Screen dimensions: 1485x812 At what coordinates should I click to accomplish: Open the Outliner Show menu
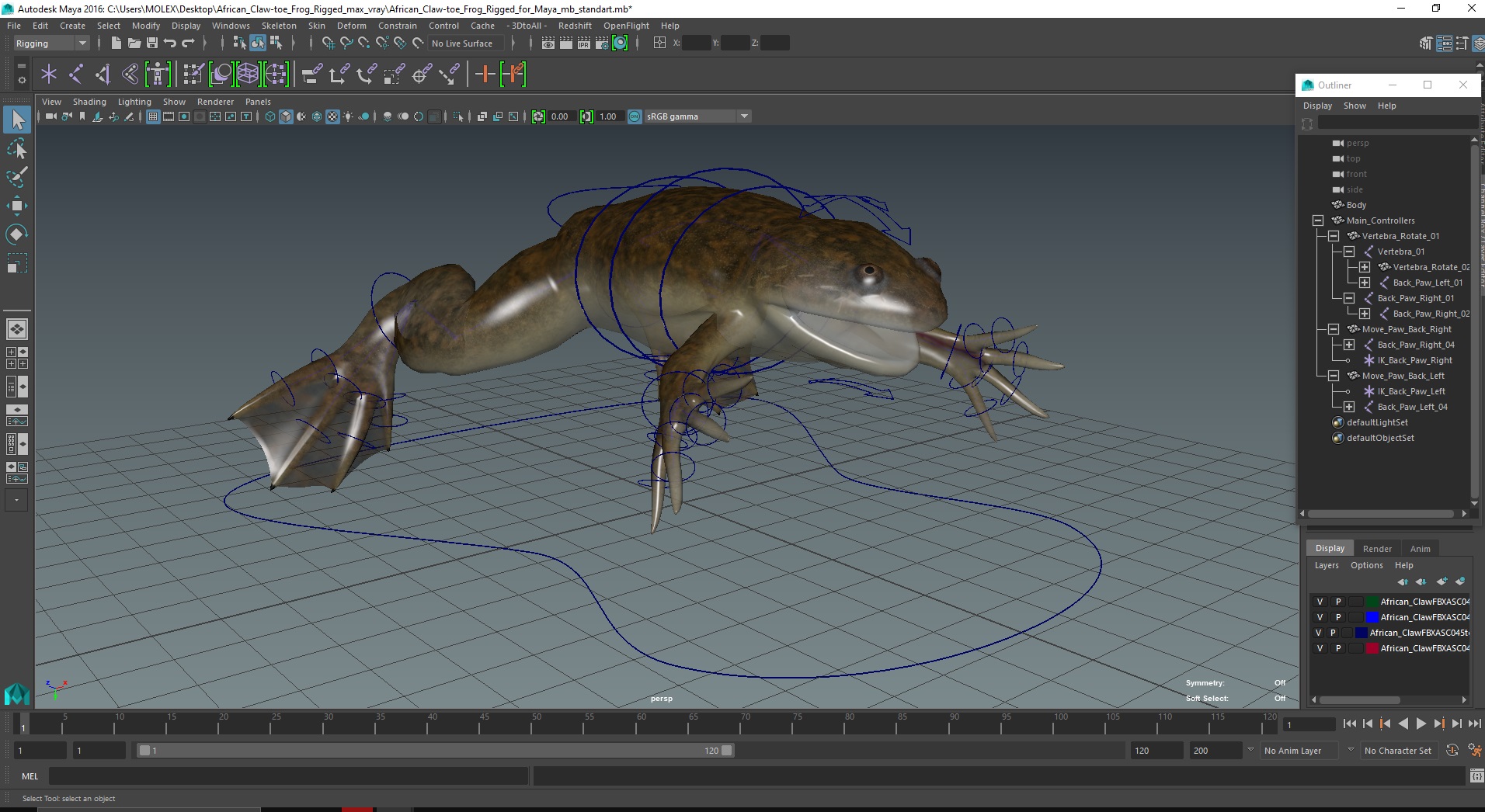(x=1355, y=106)
